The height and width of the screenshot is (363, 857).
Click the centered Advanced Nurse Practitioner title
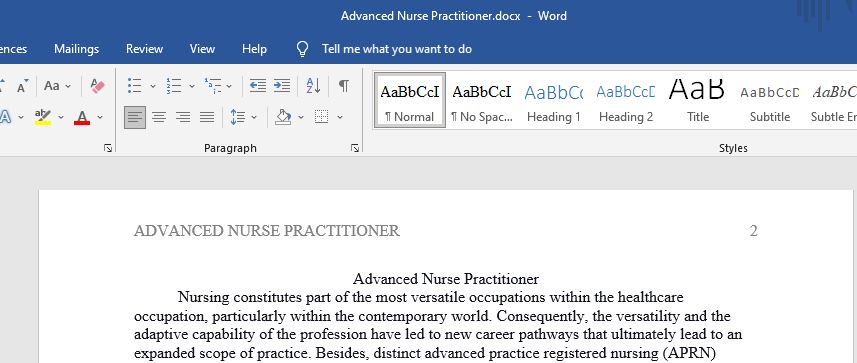coord(446,279)
